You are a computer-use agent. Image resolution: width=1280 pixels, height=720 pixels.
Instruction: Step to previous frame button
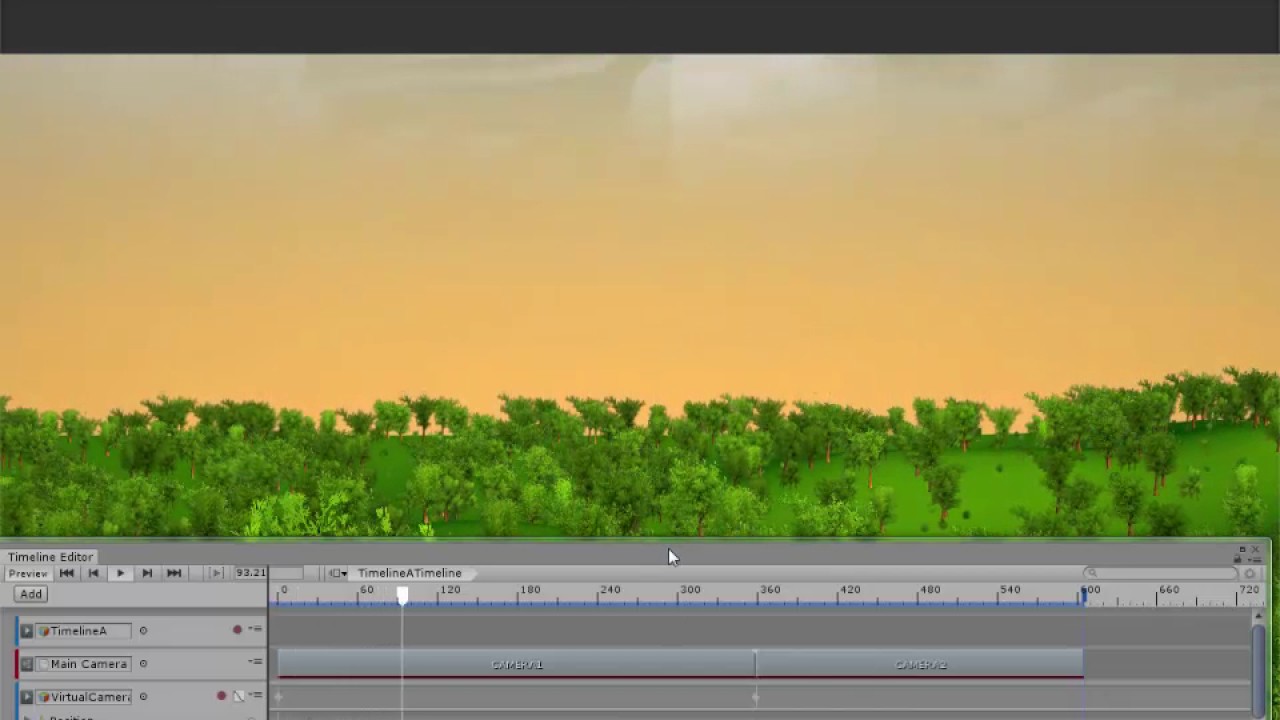94,574
